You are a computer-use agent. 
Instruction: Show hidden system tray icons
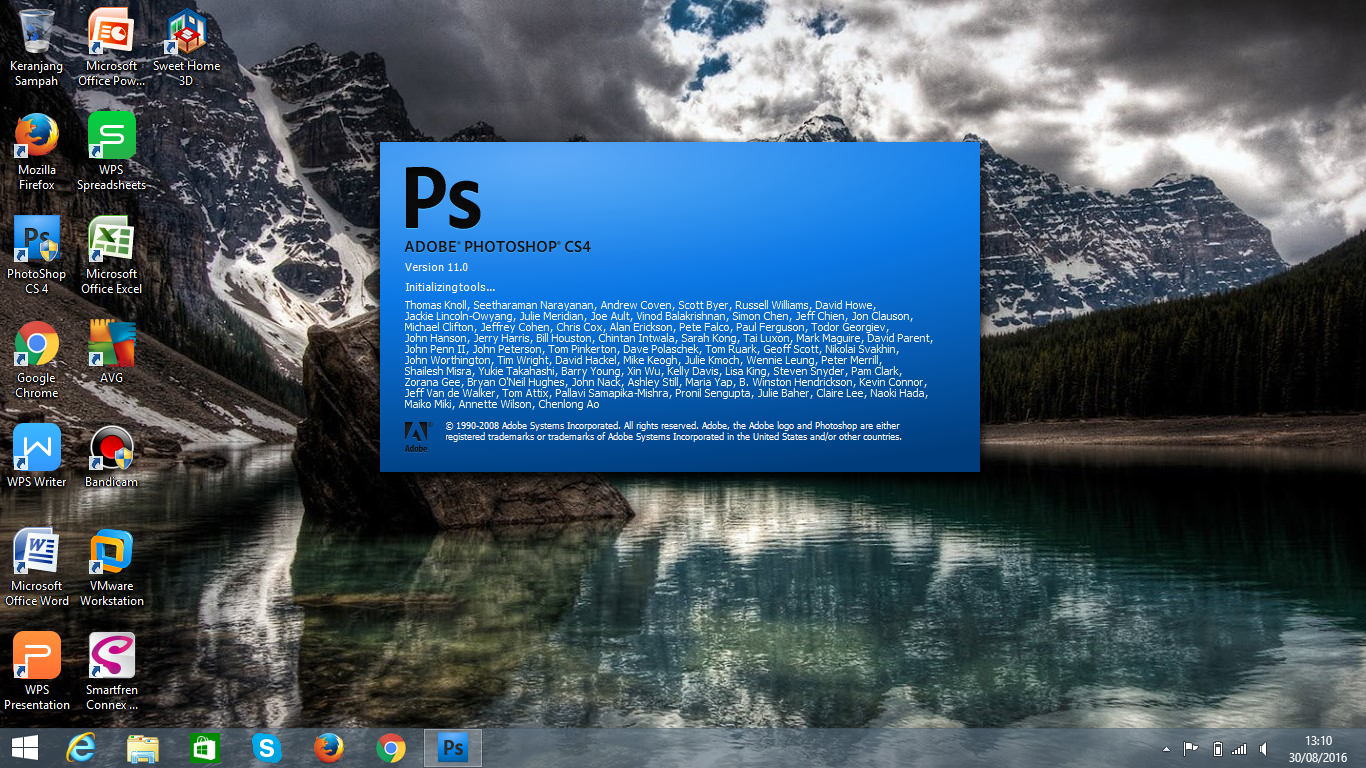click(1166, 749)
